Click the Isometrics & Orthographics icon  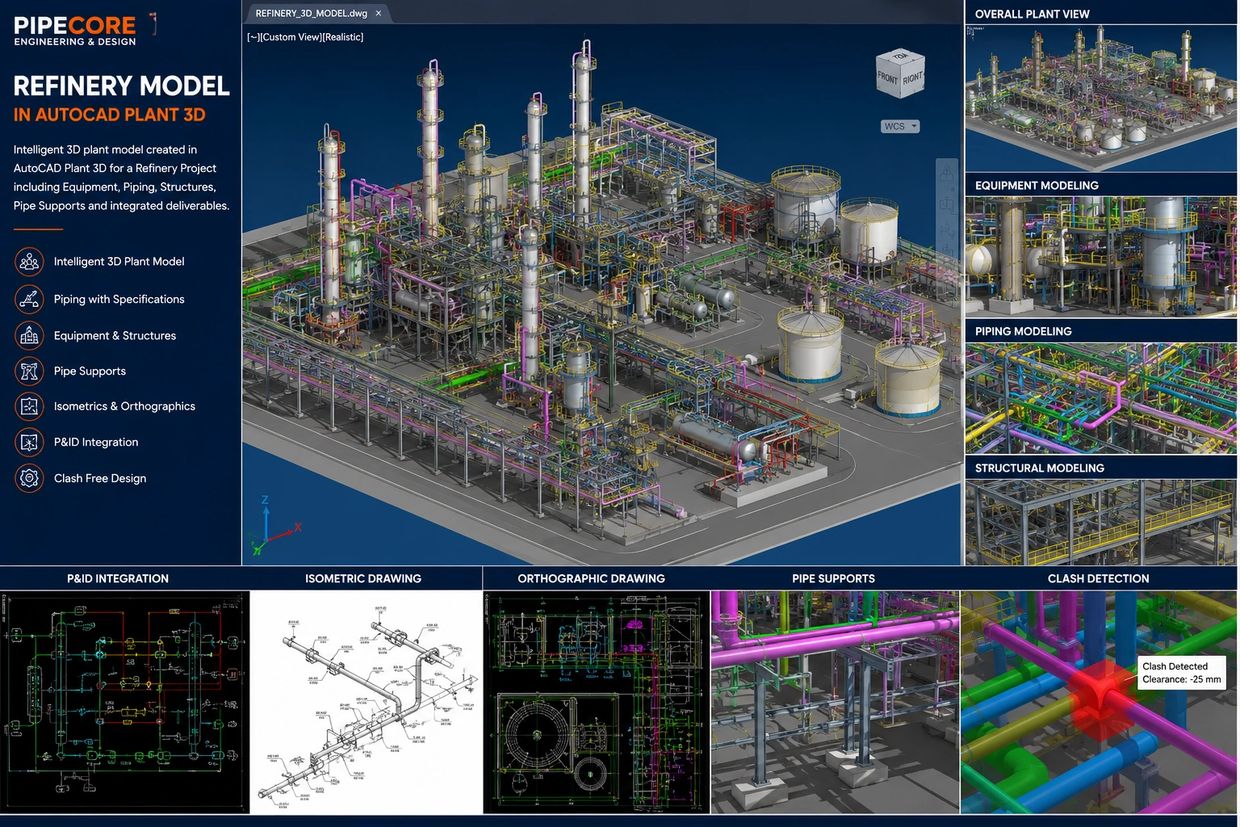[29, 406]
